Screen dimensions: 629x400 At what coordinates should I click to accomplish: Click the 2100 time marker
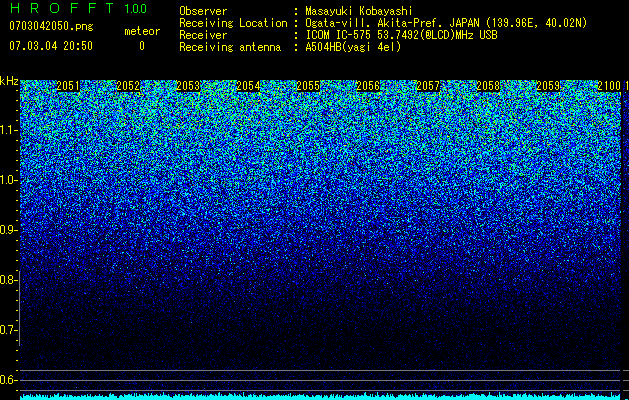(609, 86)
